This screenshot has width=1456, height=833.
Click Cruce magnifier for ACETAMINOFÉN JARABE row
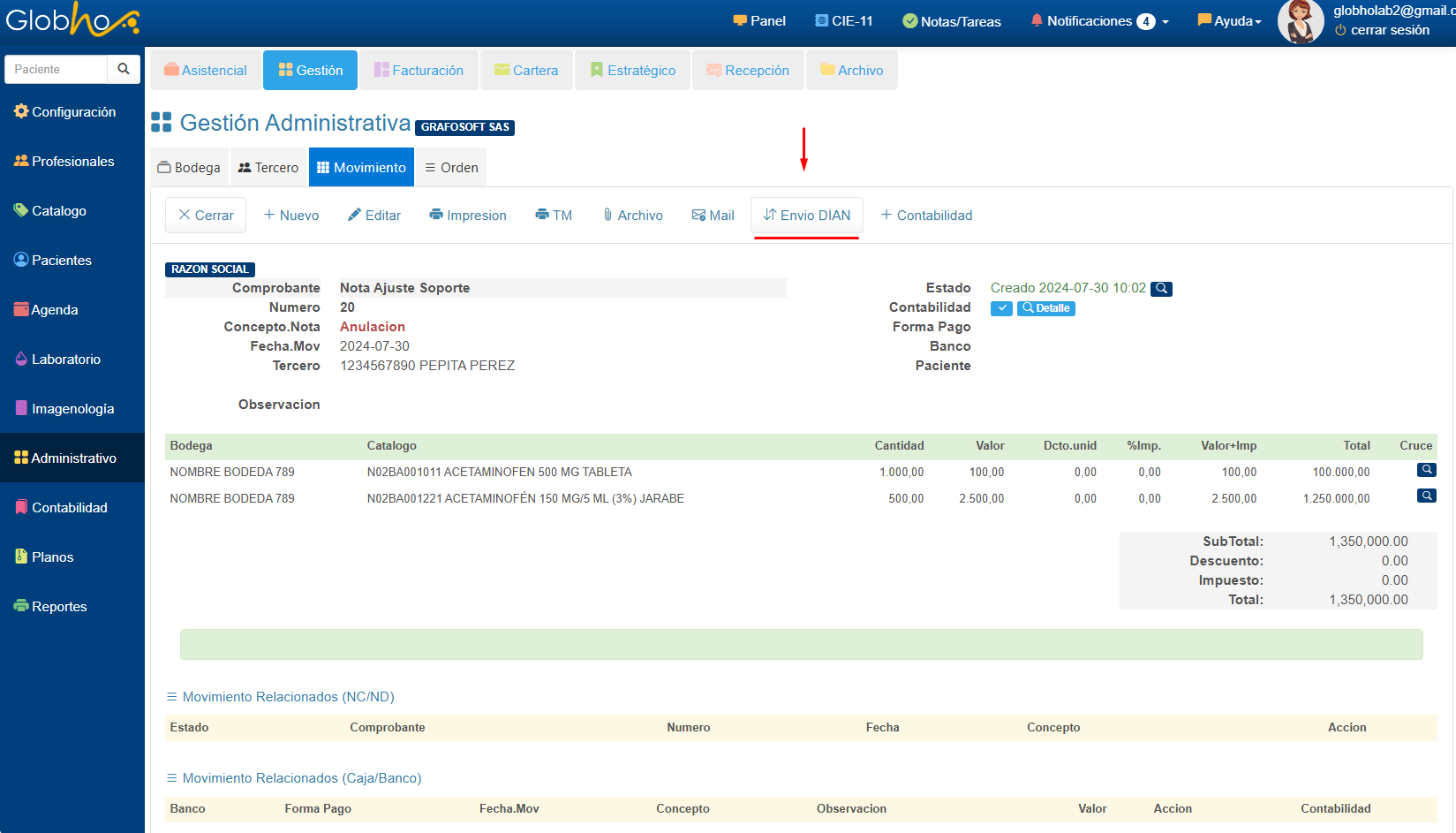(x=1426, y=496)
